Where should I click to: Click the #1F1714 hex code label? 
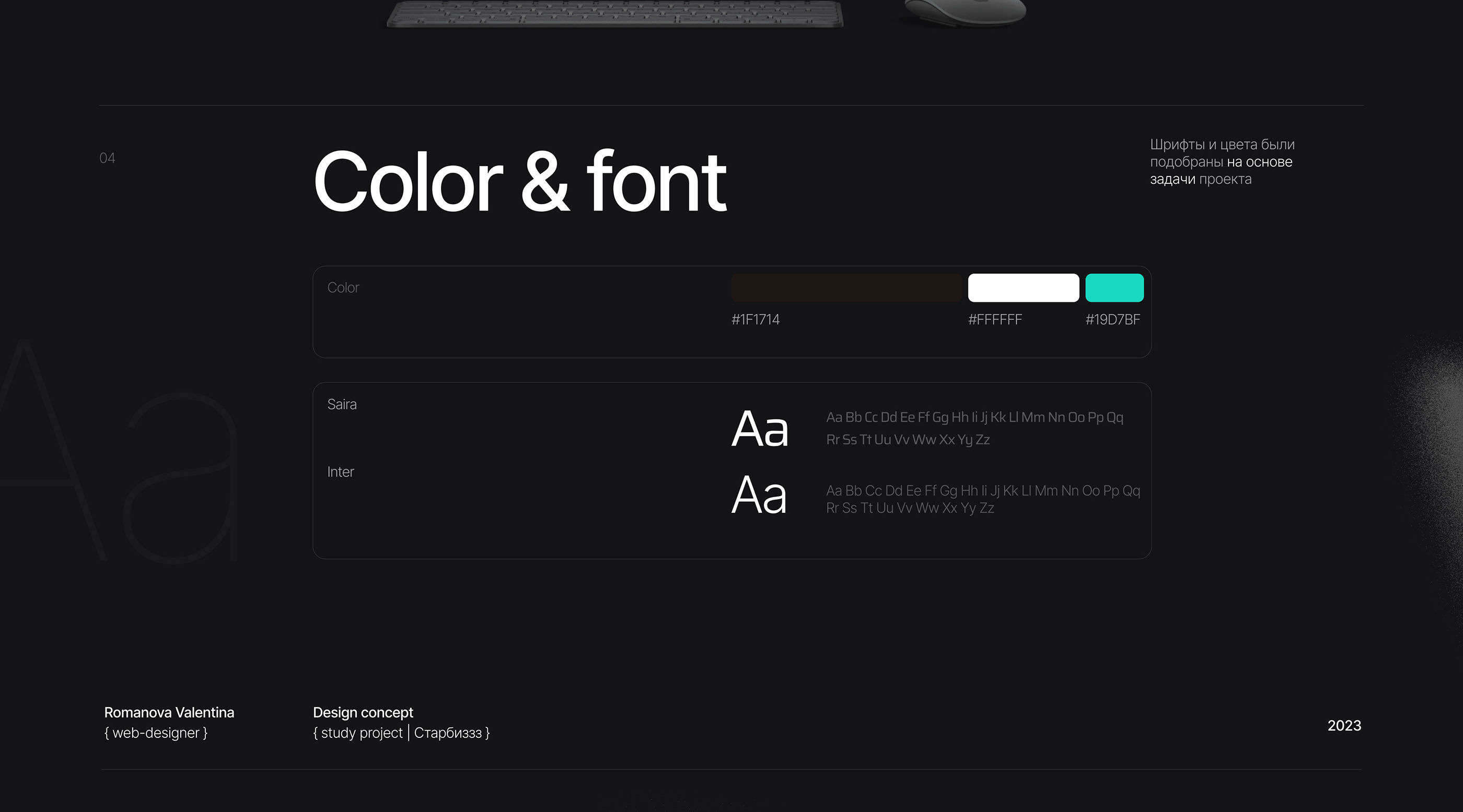[755, 320]
